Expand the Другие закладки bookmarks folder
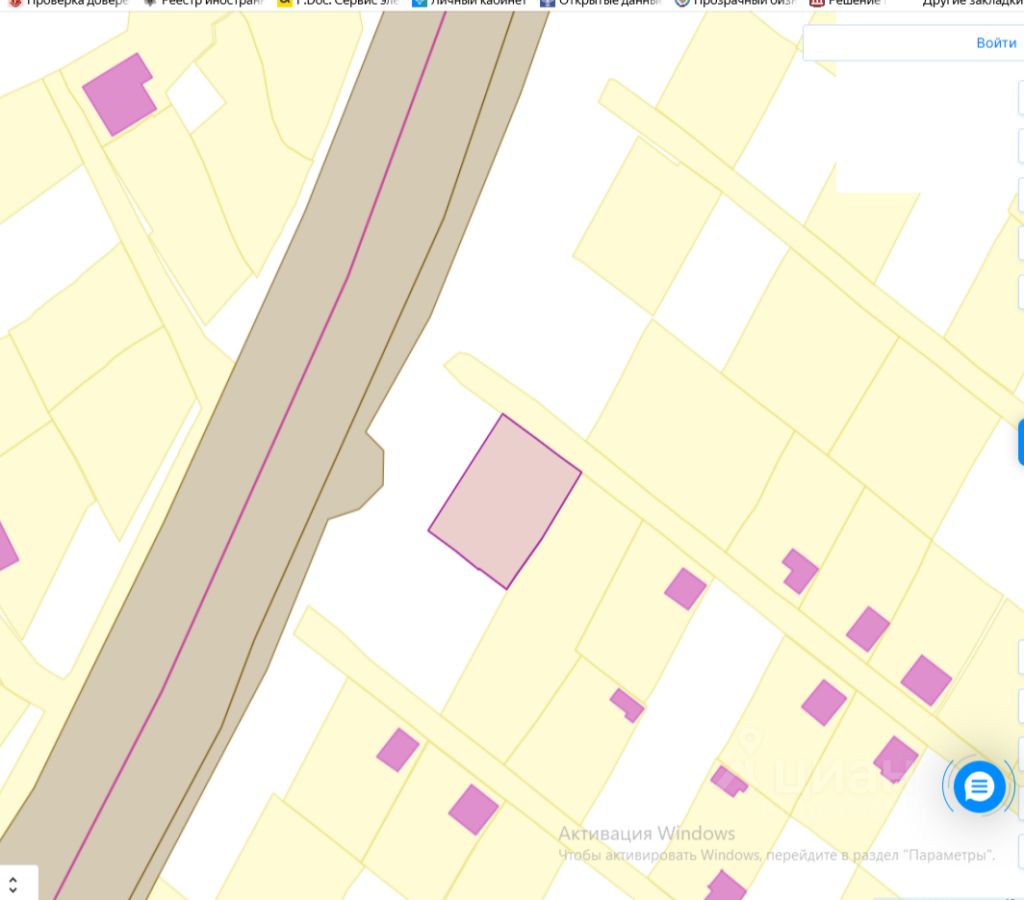 tap(972, 3)
